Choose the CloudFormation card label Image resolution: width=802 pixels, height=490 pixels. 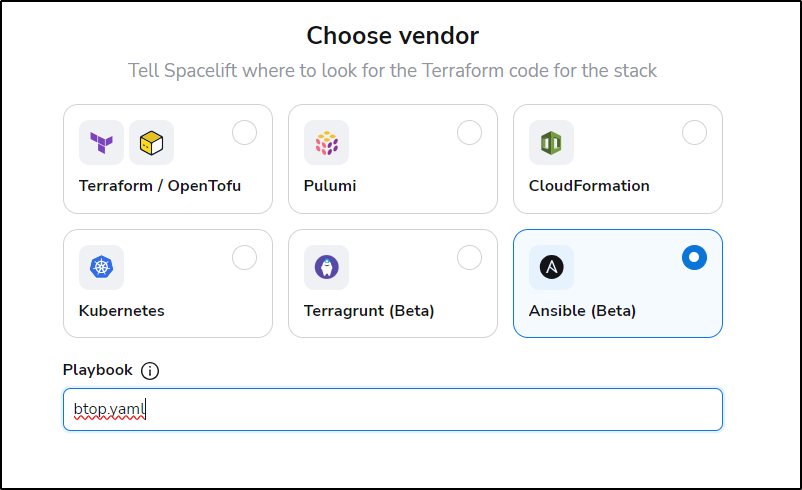tap(589, 186)
